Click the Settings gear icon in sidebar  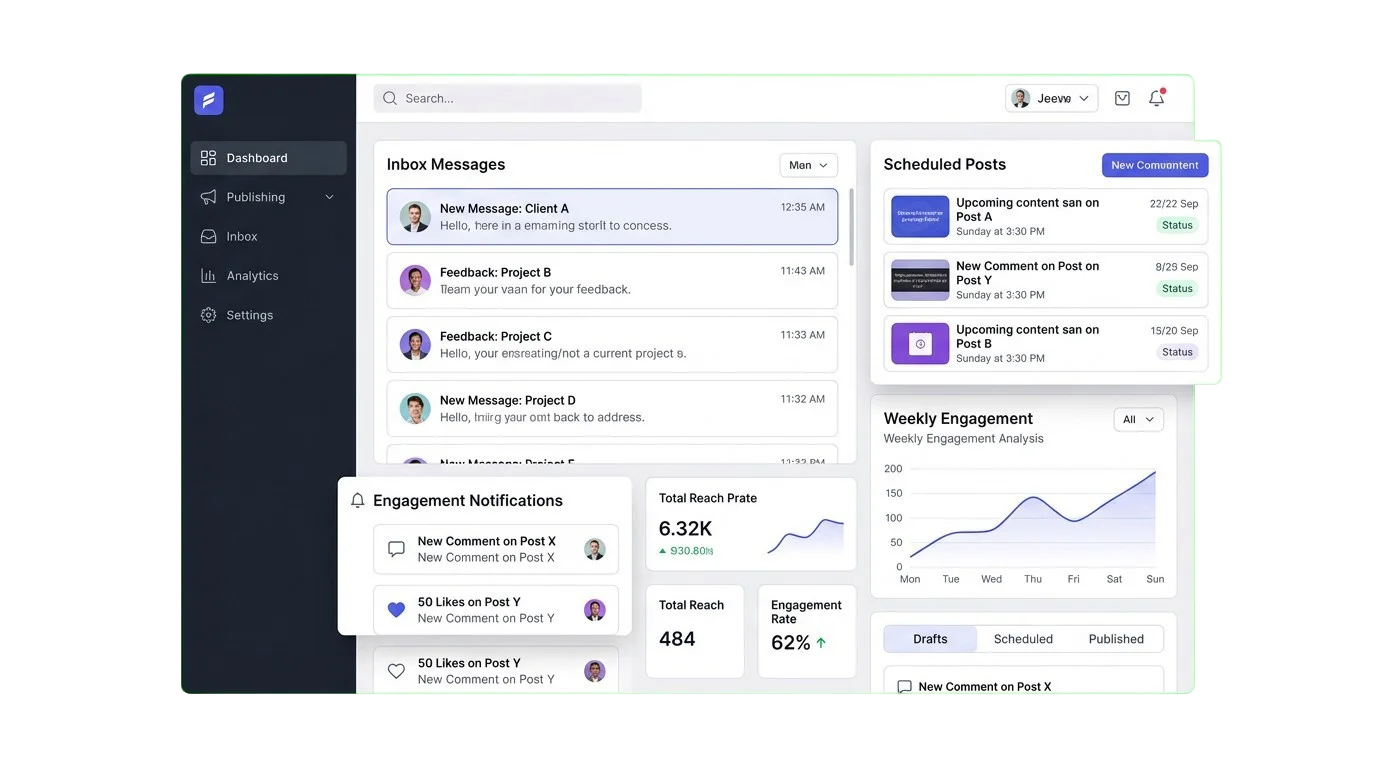208,315
